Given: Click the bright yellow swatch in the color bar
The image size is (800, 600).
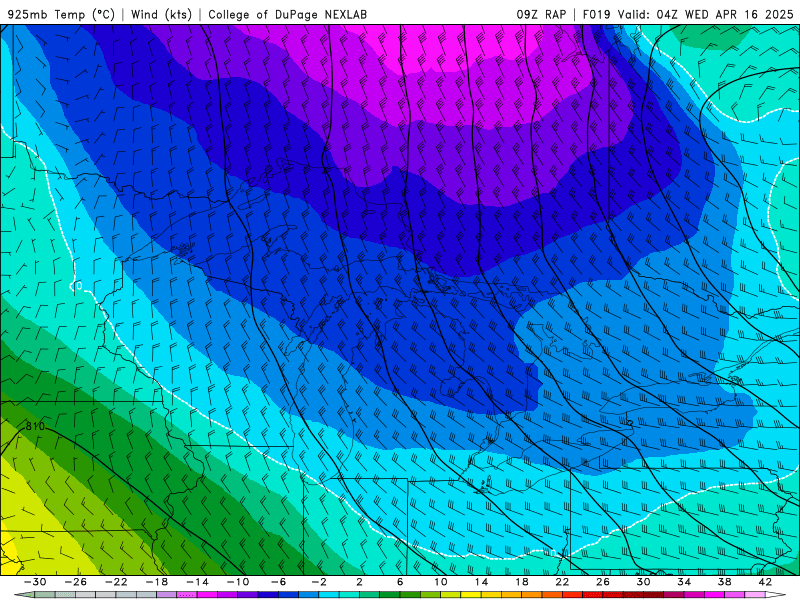Looking at the screenshot, I should pos(471,594).
